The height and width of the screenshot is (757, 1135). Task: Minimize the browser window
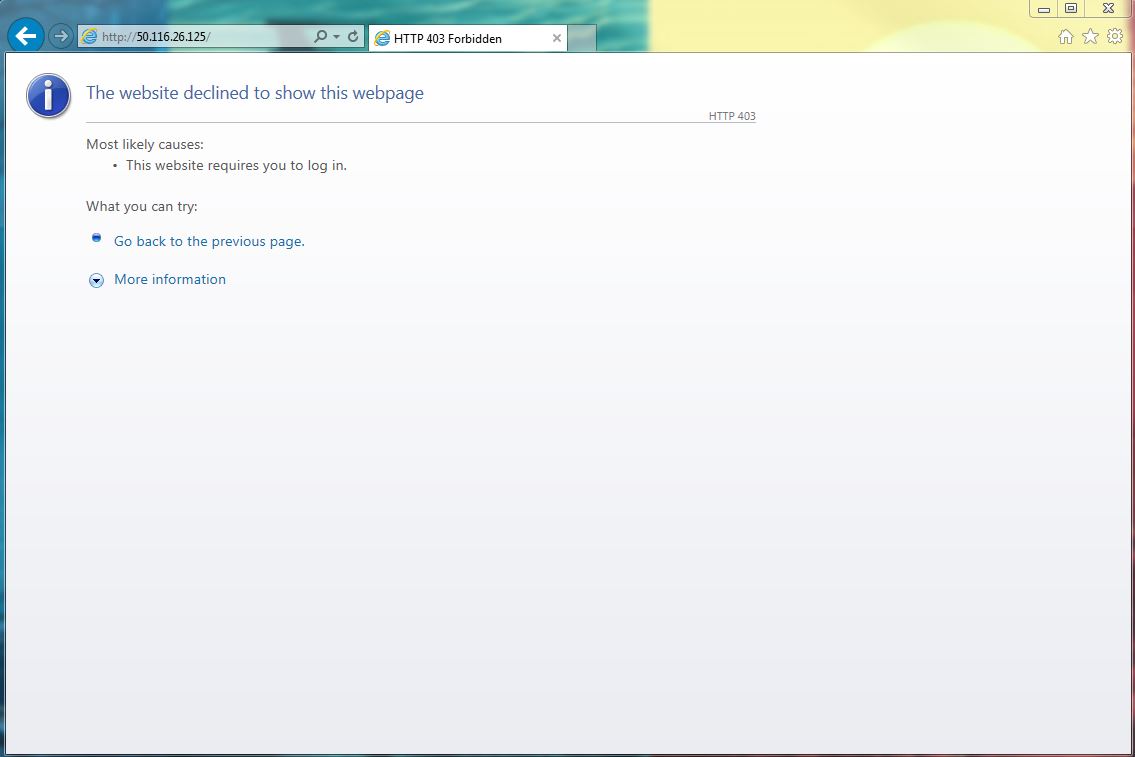coord(1044,9)
